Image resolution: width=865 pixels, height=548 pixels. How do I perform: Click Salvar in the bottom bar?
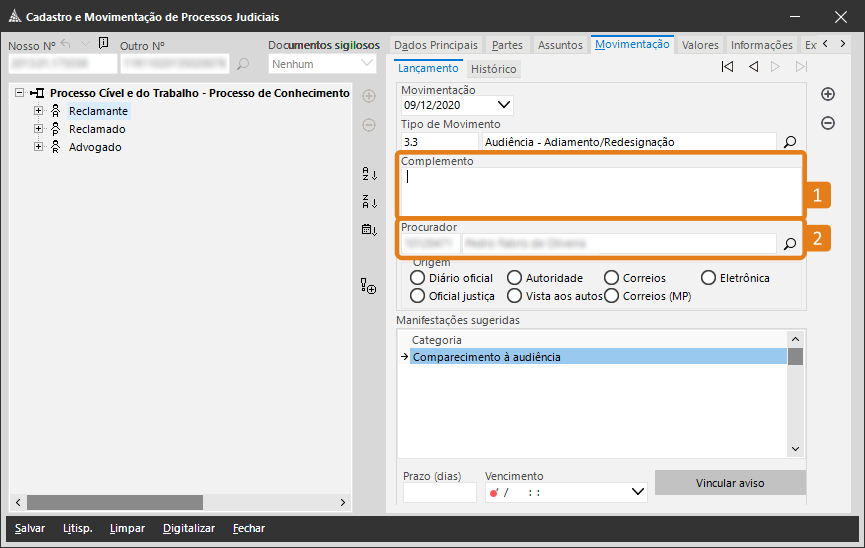tap(29, 528)
